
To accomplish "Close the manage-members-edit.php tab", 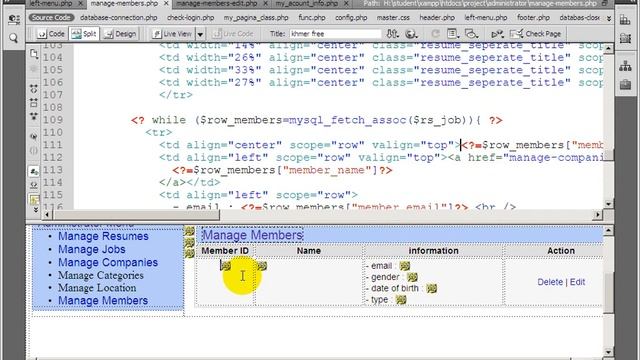I will coord(265,4).
